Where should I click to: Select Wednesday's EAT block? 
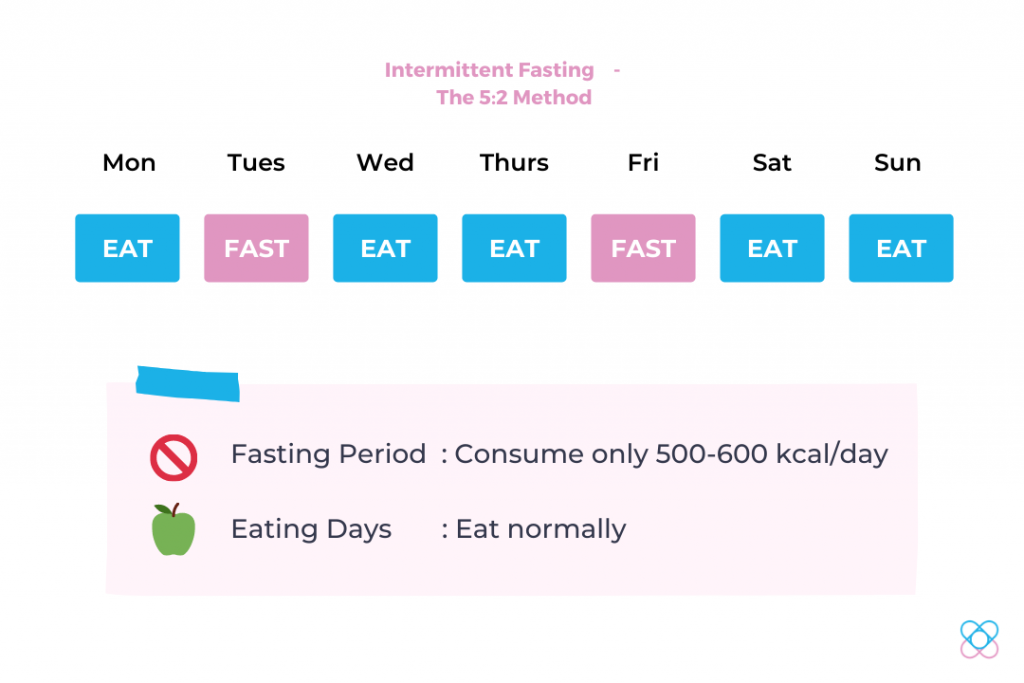tap(385, 248)
